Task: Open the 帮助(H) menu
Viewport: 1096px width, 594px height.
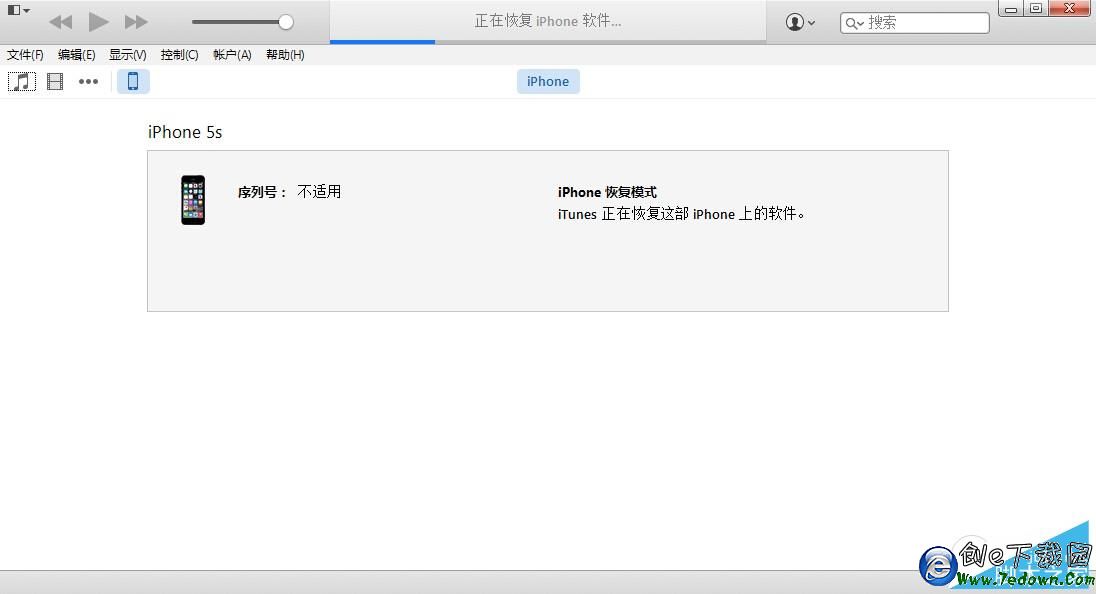Action: [285, 55]
